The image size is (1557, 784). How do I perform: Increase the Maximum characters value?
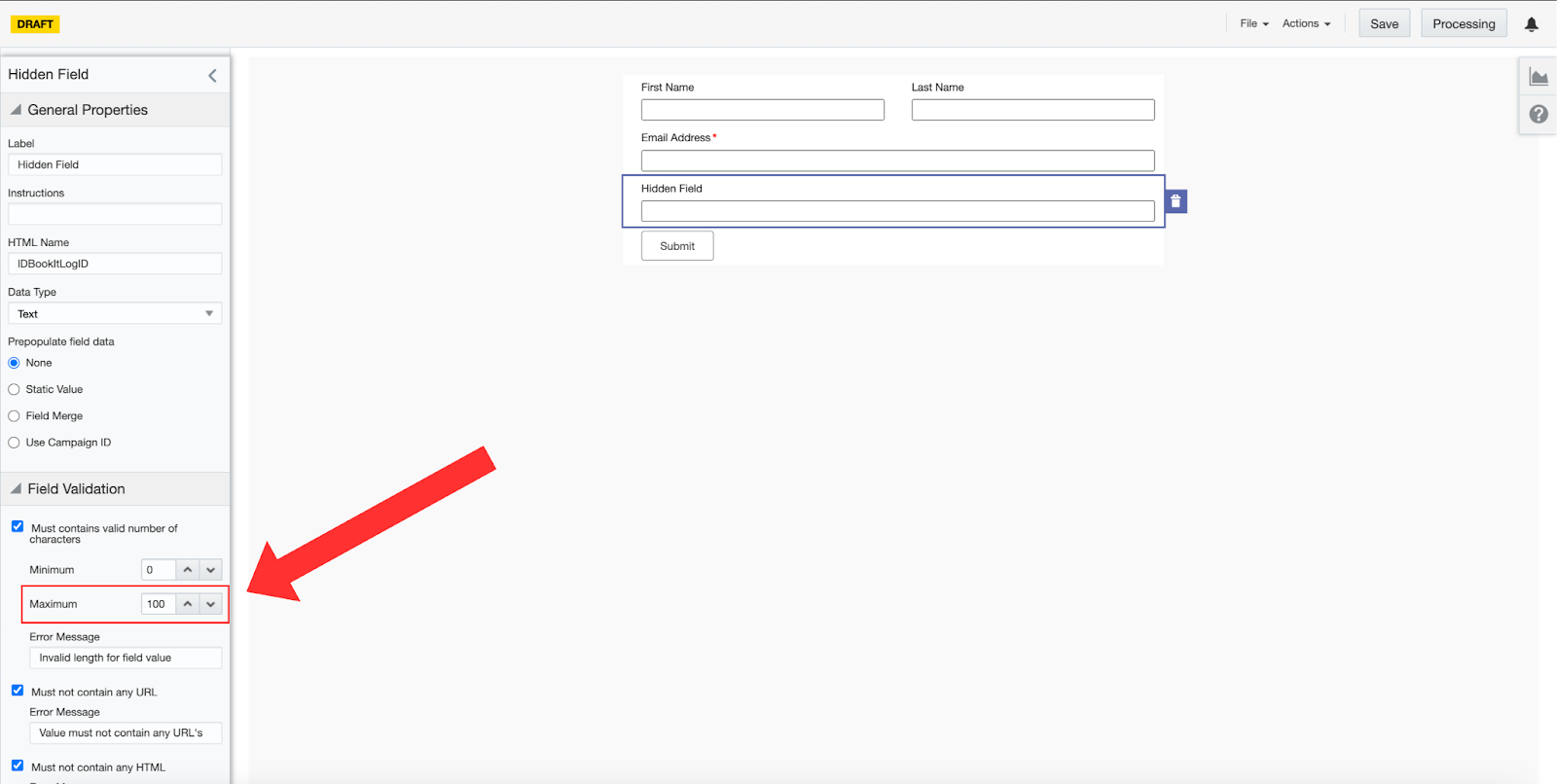188,604
